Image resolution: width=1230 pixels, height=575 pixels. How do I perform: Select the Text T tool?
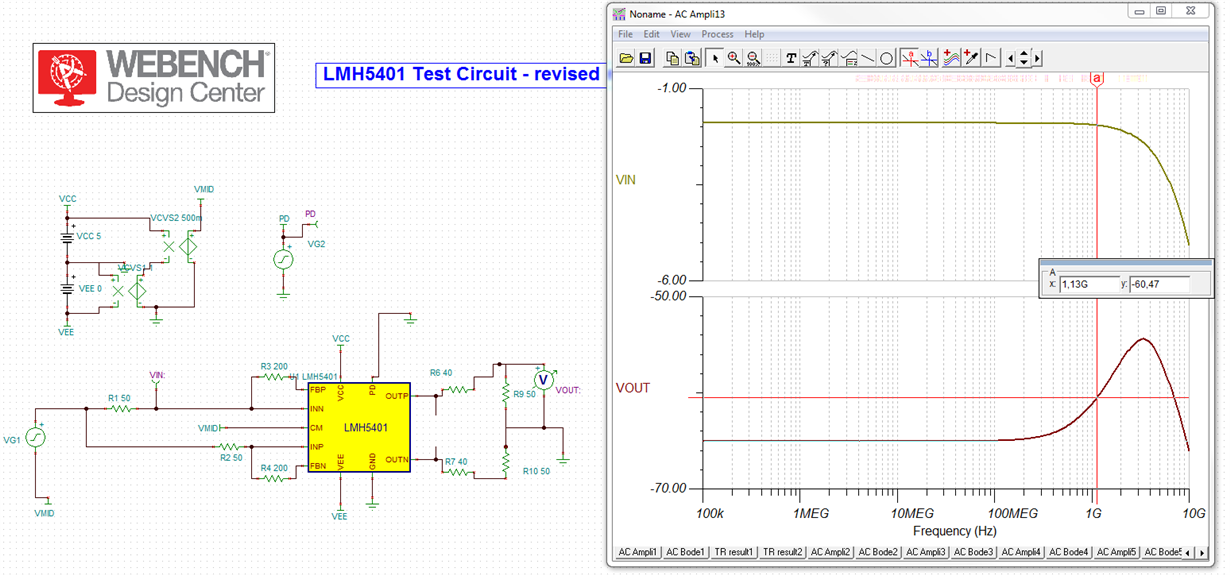(x=791, y=58)
